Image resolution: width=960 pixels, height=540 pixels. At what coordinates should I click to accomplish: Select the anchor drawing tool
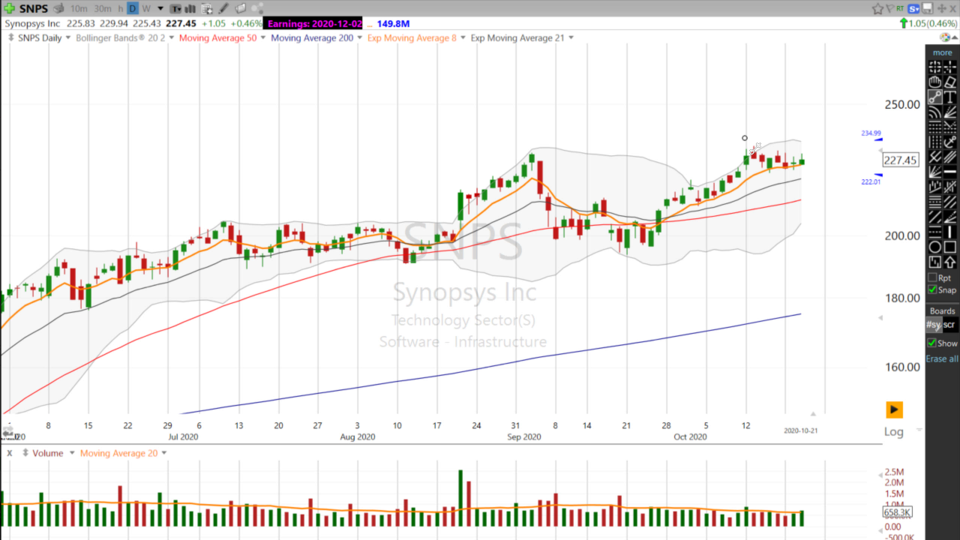pos(950,142)
